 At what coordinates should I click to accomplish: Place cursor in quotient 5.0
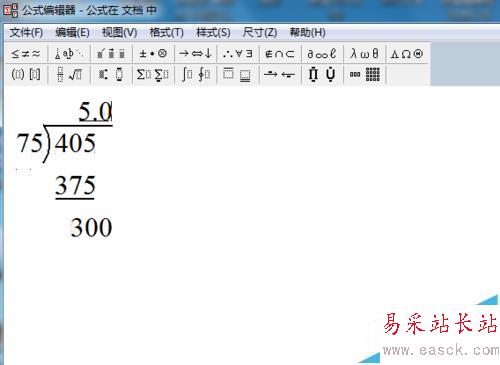click(x=95, y=111)
